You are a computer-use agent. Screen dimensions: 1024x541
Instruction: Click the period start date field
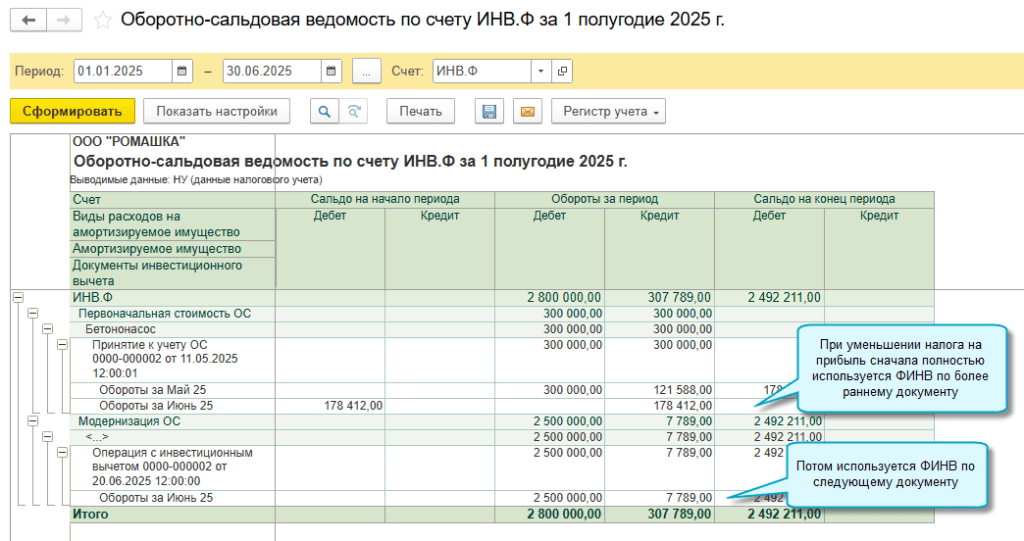122,71
